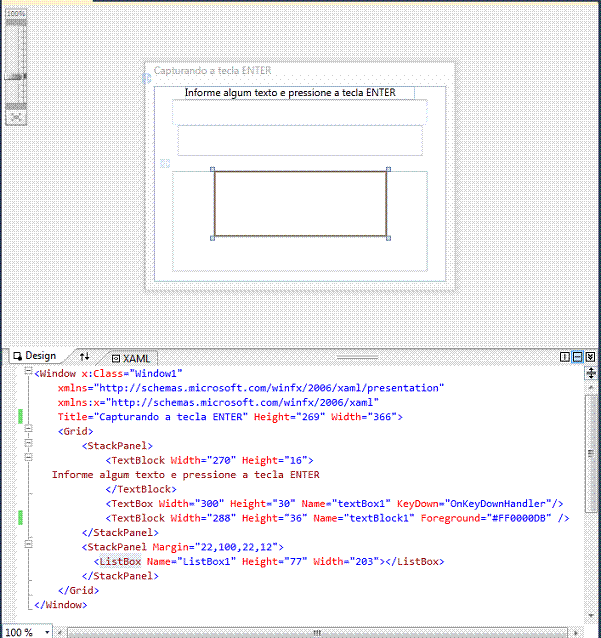This screenshot has width=601, height=638.
Task: Click the TextBlock Width="270" attribute
Action: (203, 460)
